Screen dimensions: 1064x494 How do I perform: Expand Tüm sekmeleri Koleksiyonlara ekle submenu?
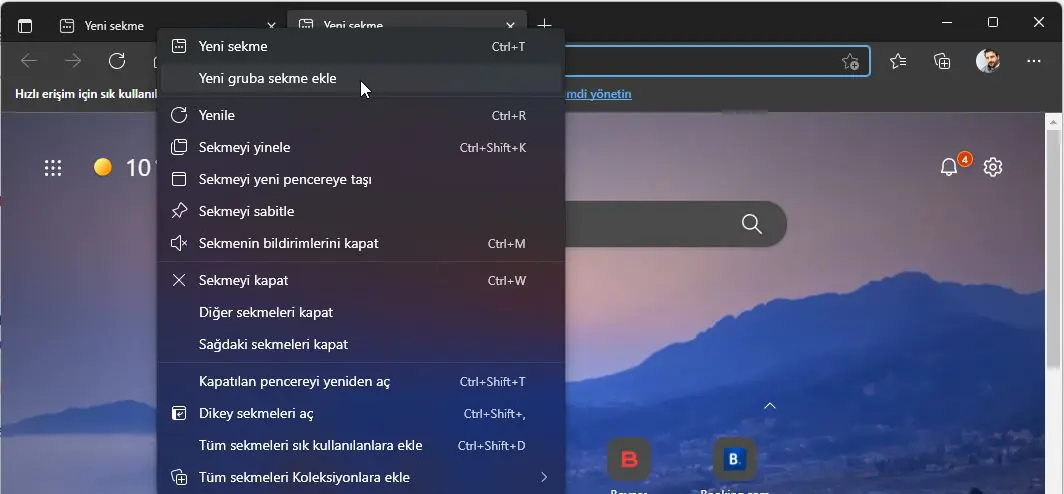[361, 477]
